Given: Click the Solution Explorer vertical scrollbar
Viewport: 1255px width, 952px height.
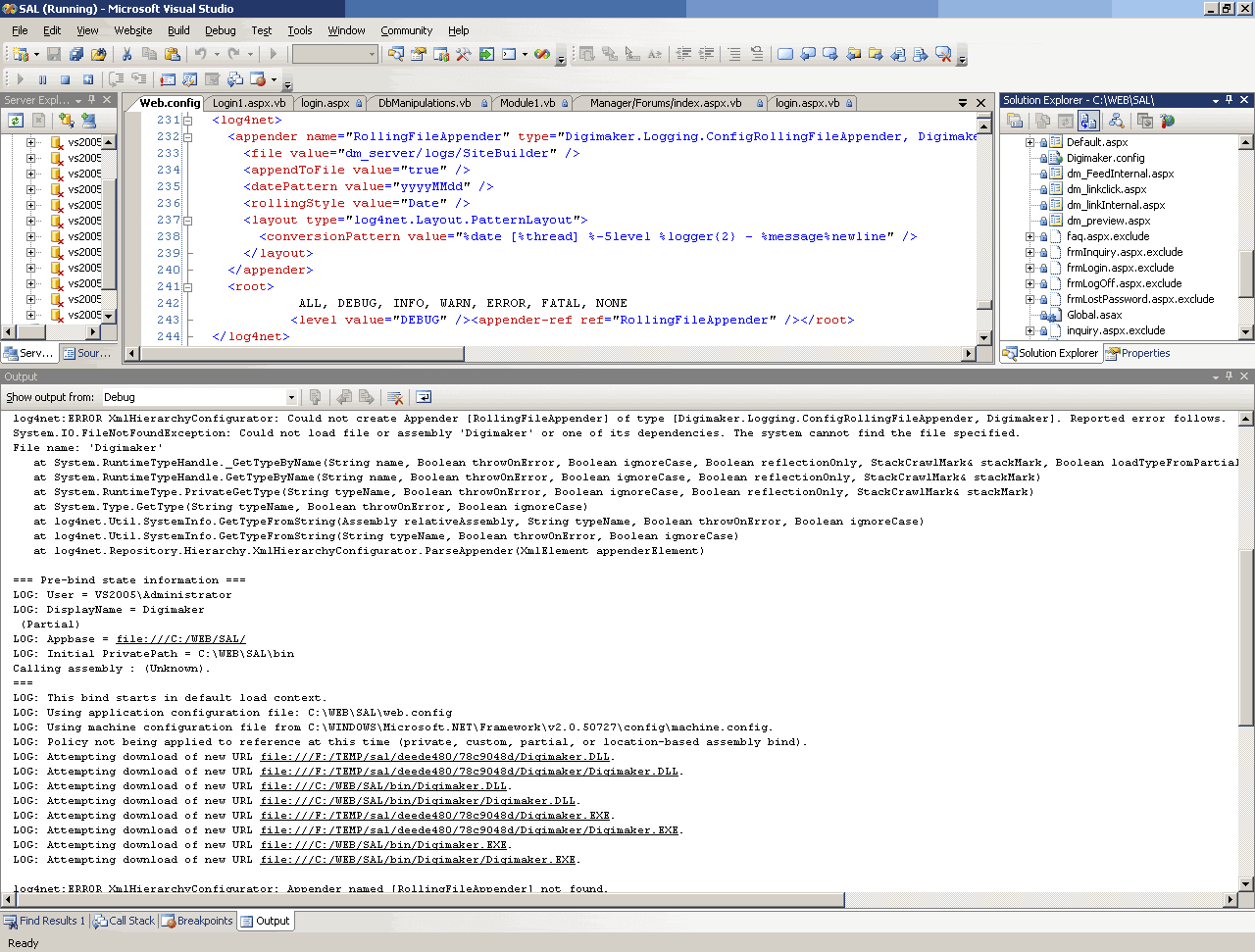Looking at the screenshot, I should tap(1246, 236).
